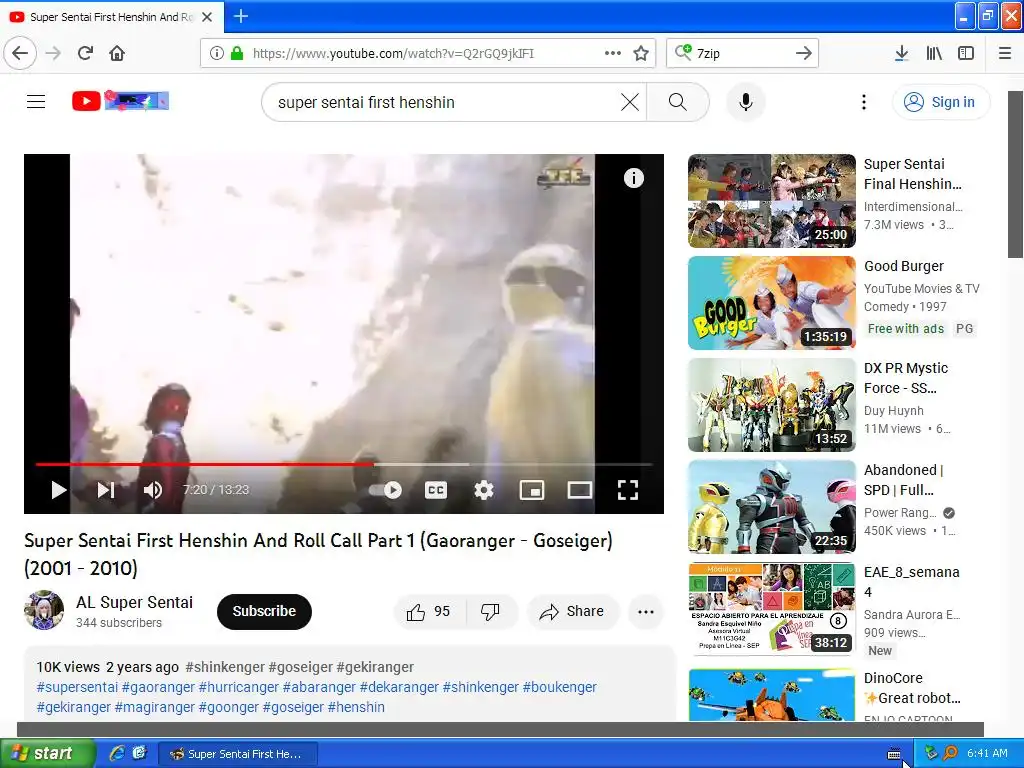Viewport: 1024px width, 768px height.
Task: Share this video
Action: (572, 612)
